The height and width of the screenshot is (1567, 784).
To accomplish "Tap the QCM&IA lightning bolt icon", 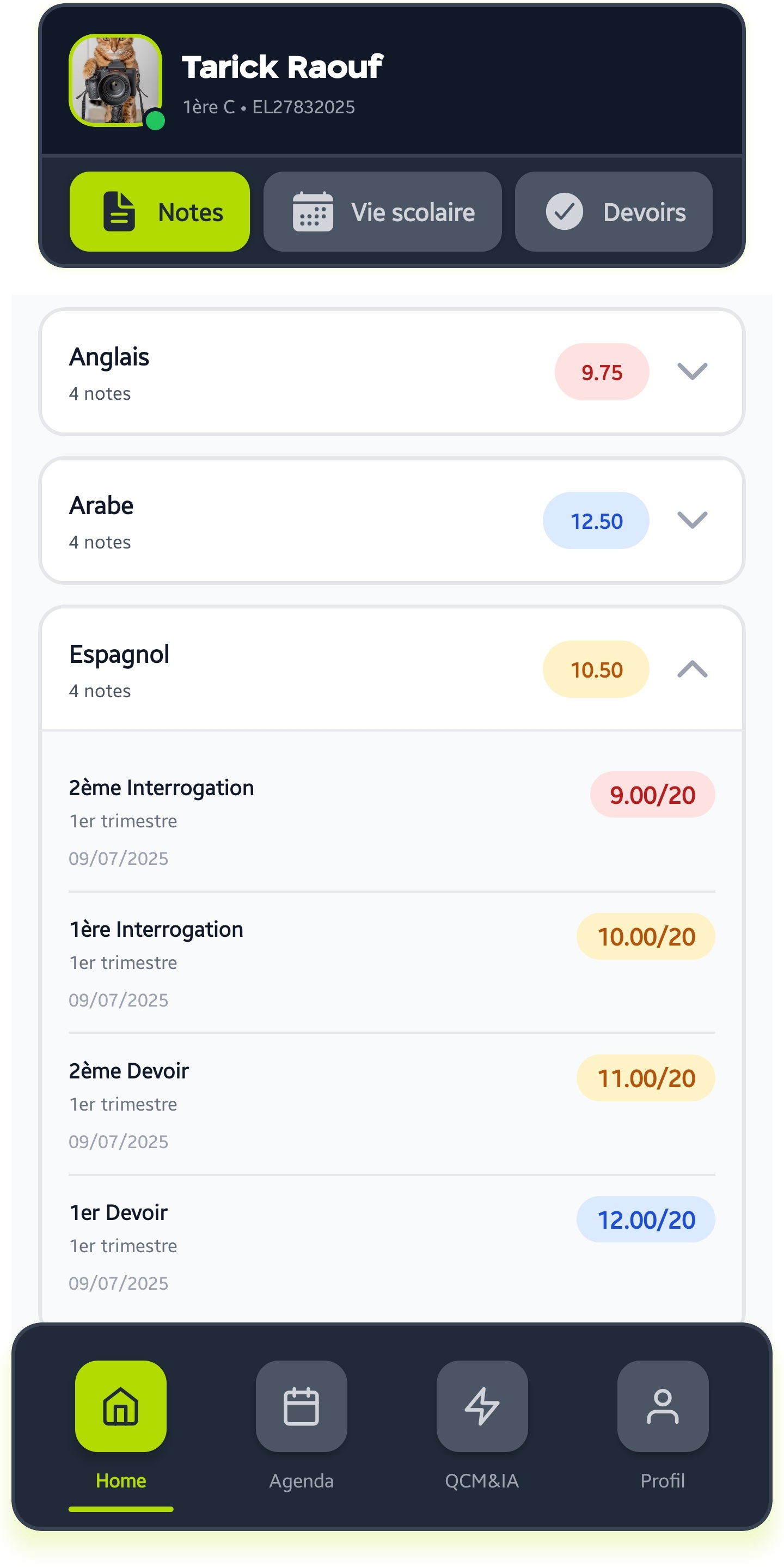I will [482, 1405].
